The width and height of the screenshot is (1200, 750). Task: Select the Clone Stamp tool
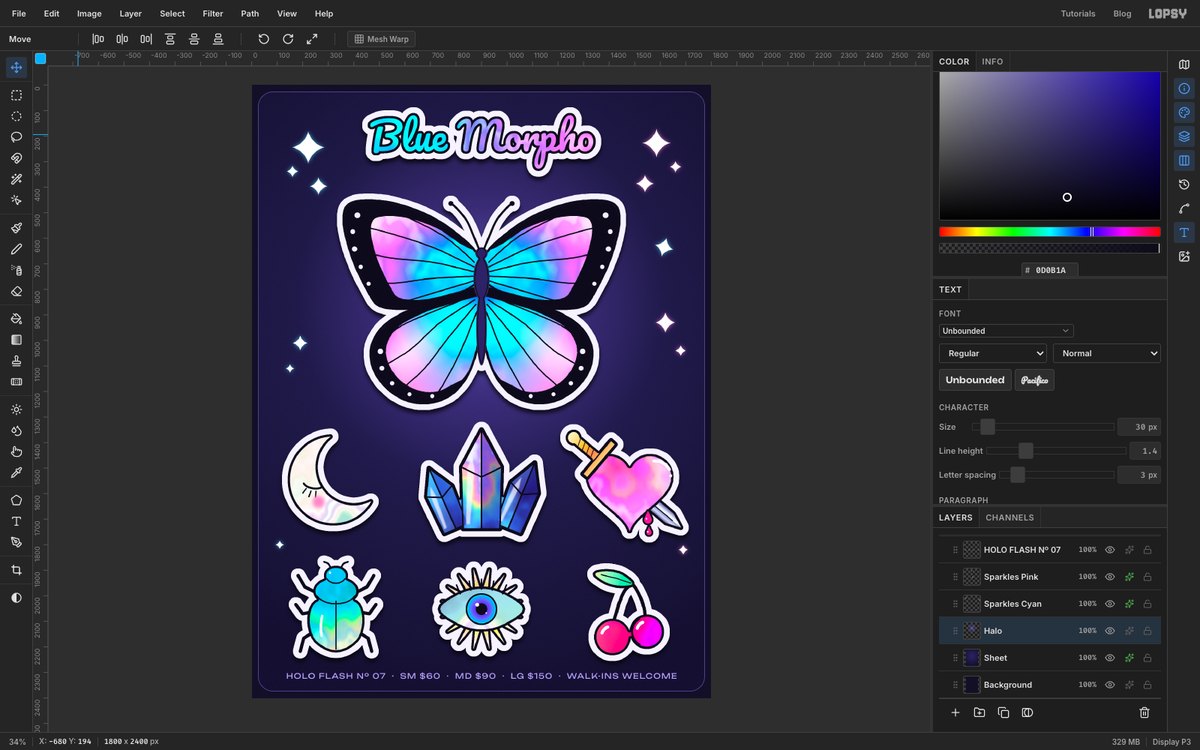pos(16,361)
